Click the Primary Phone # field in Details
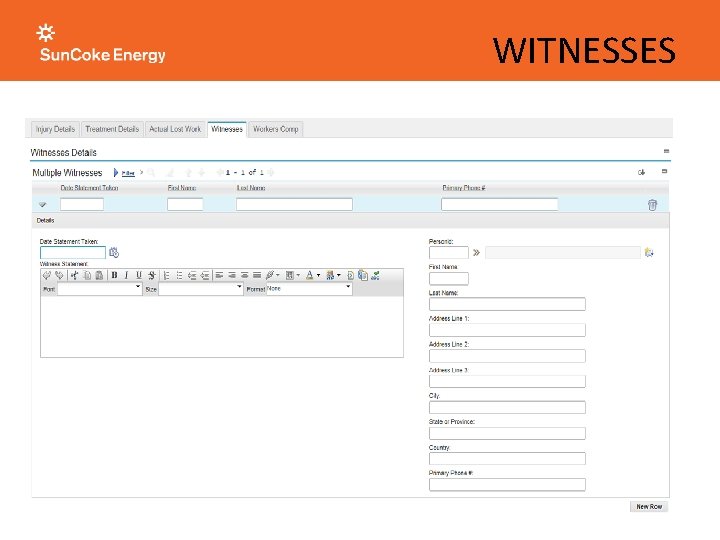Image resolution: width=720 pixels, height=540 pixels. [x=507, y=484]
